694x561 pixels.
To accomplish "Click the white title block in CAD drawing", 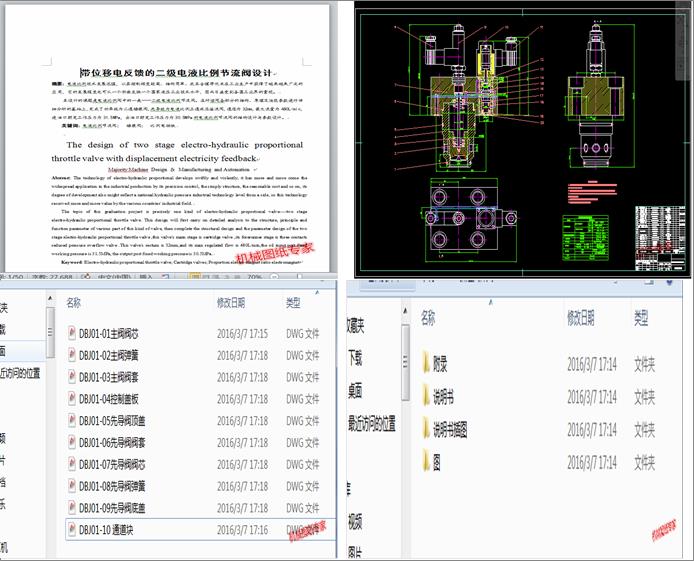I will (660, 238).
